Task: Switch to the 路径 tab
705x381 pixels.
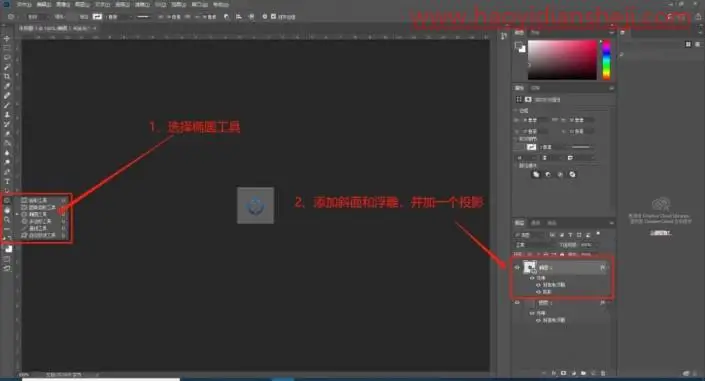Action: click(x=552, y=223)
